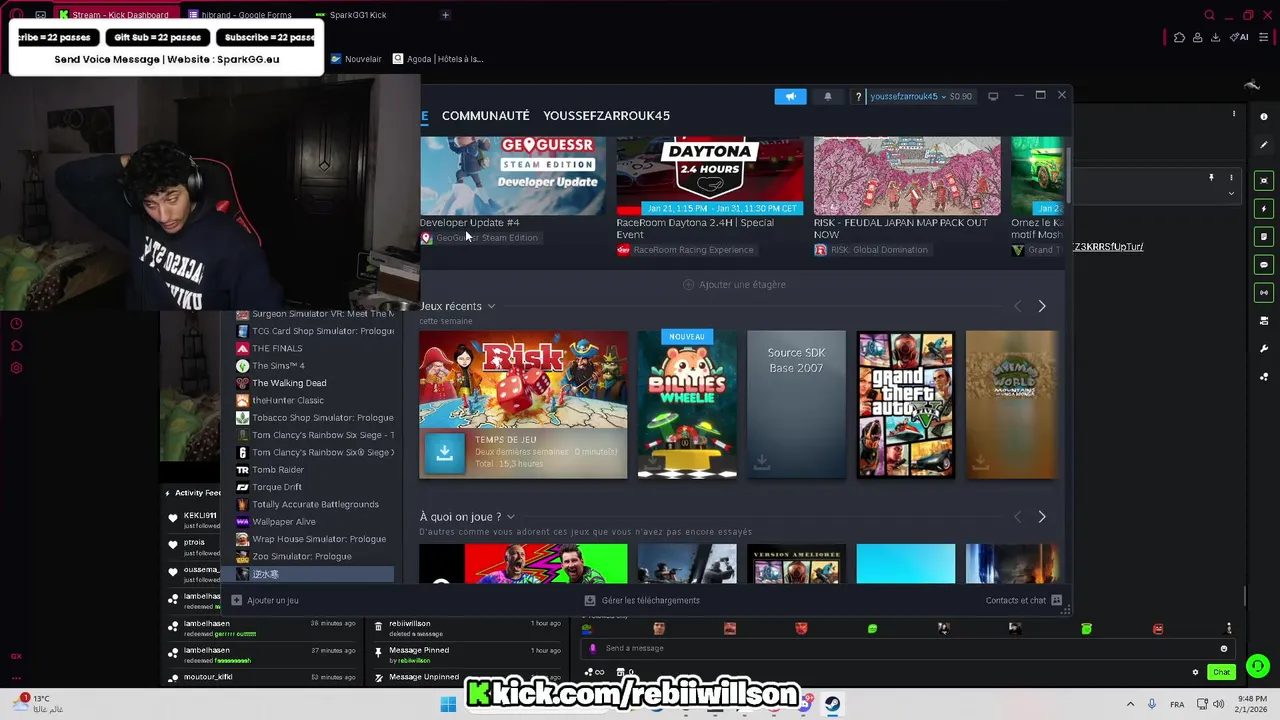Select The Walking Dead in library list
This screenshot has width=1280, height=720.
point(314,383)
